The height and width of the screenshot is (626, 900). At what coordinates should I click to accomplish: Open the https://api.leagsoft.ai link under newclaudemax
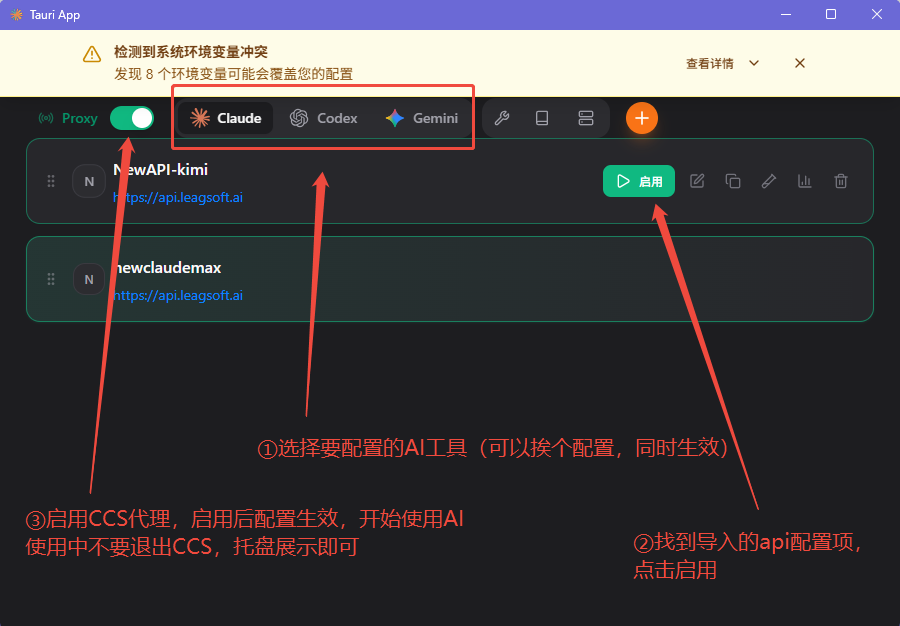(x=177, y=295)
